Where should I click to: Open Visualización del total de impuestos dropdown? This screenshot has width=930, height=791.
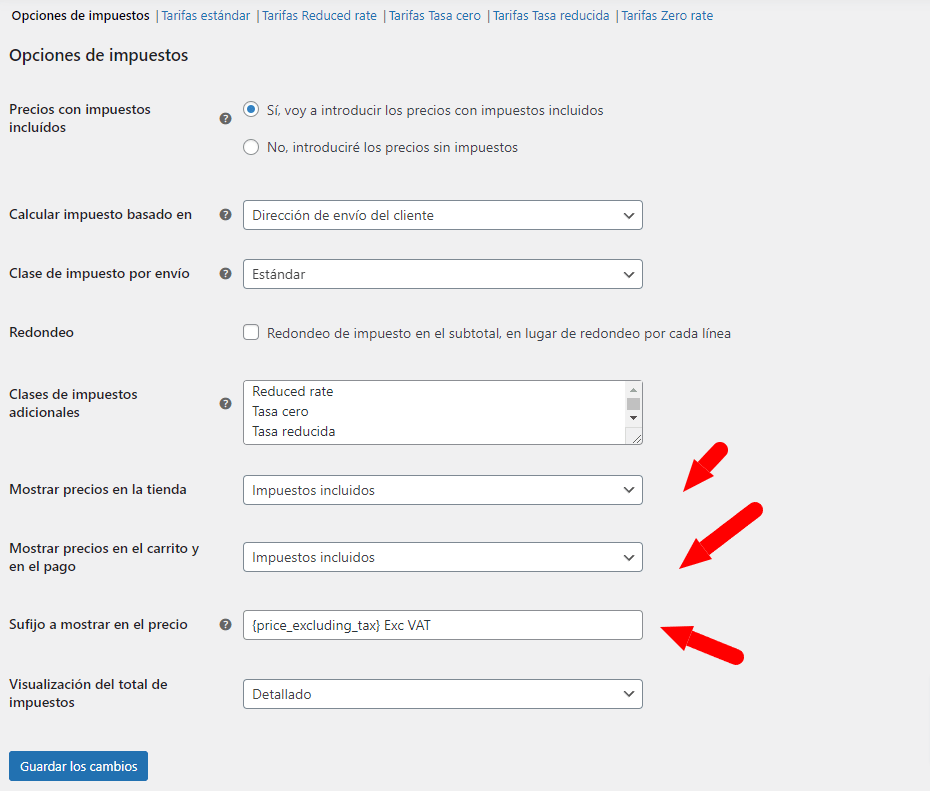(442, 694)
